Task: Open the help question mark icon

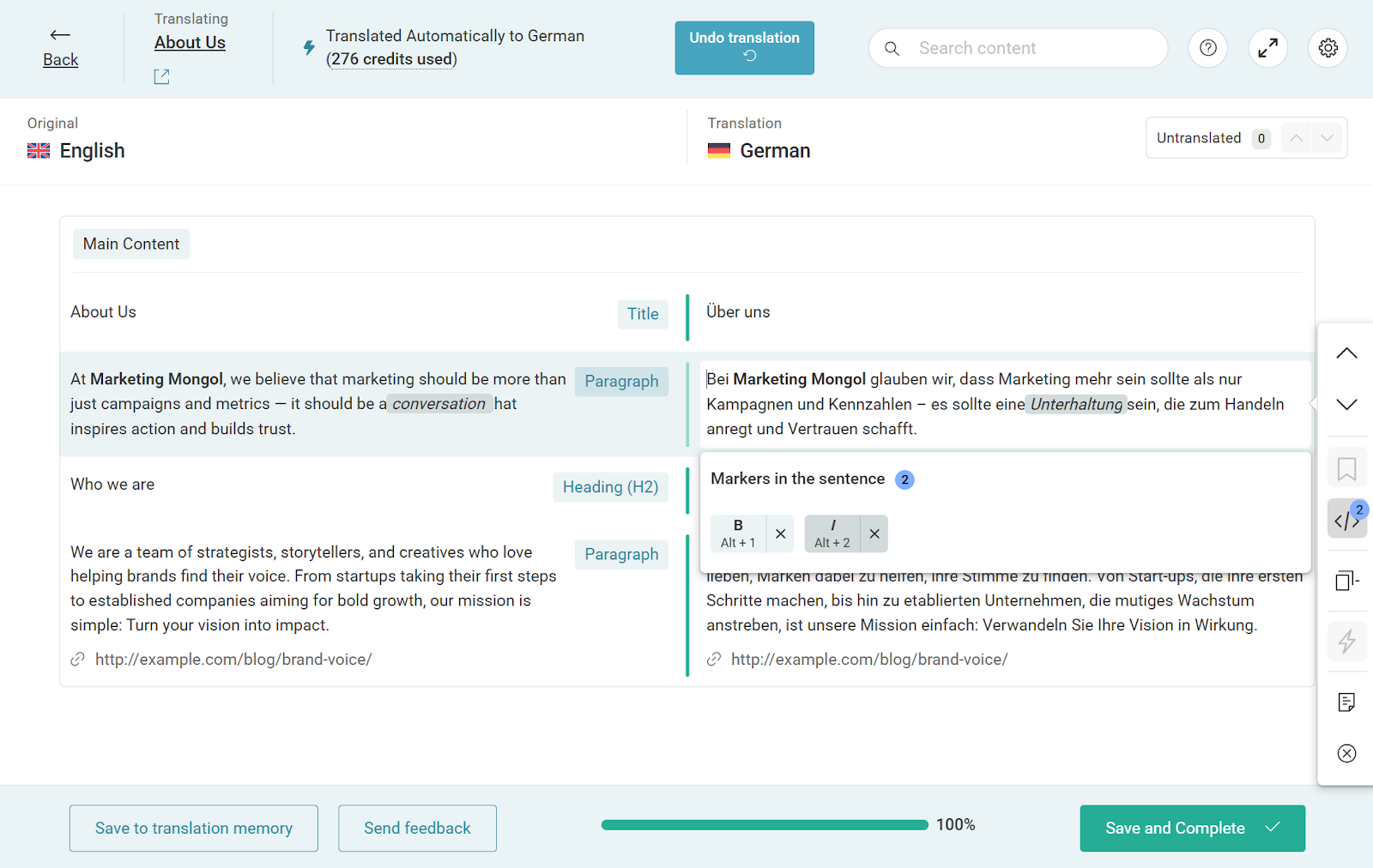Action: coord(1207,48)
